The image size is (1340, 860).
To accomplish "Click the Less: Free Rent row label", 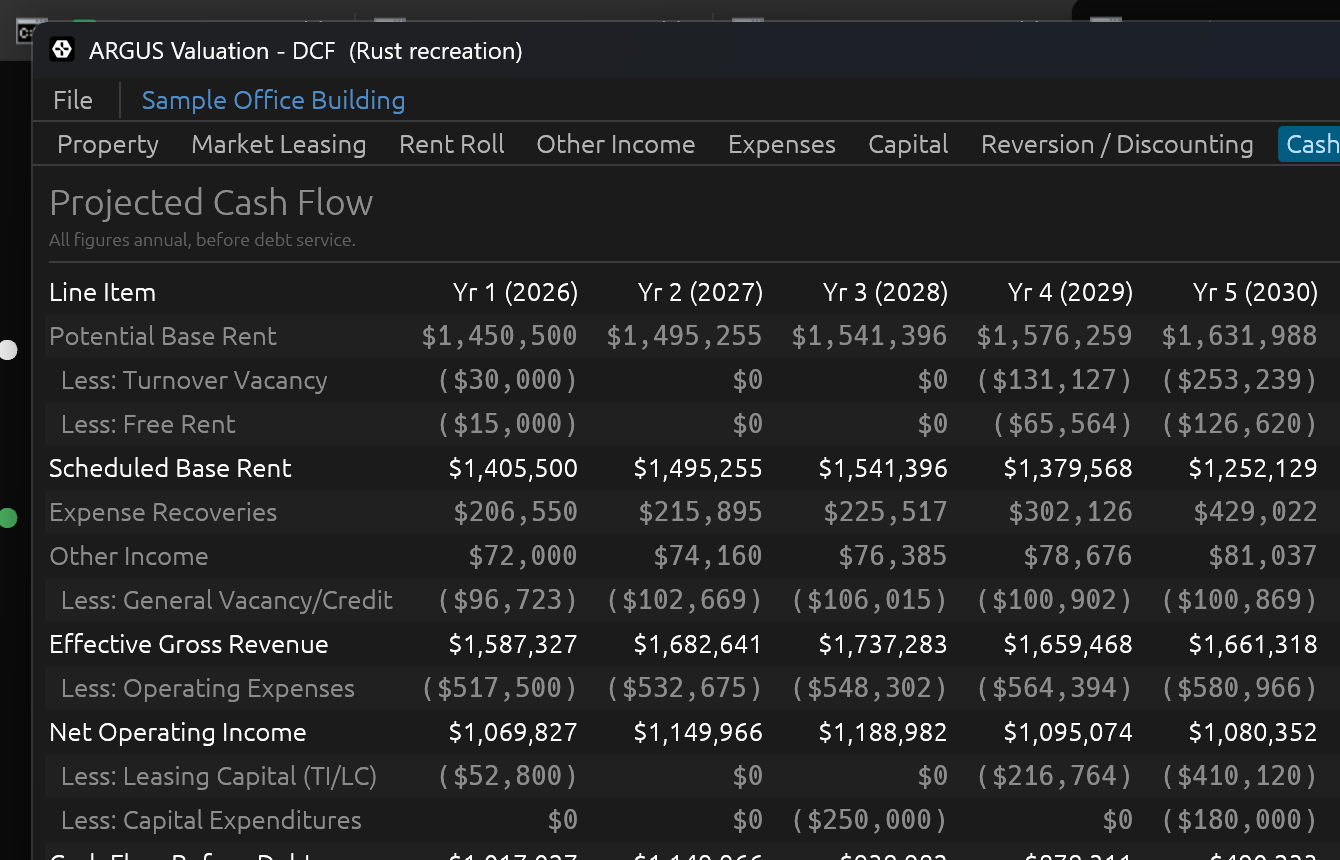I will [x=148, y=424].
